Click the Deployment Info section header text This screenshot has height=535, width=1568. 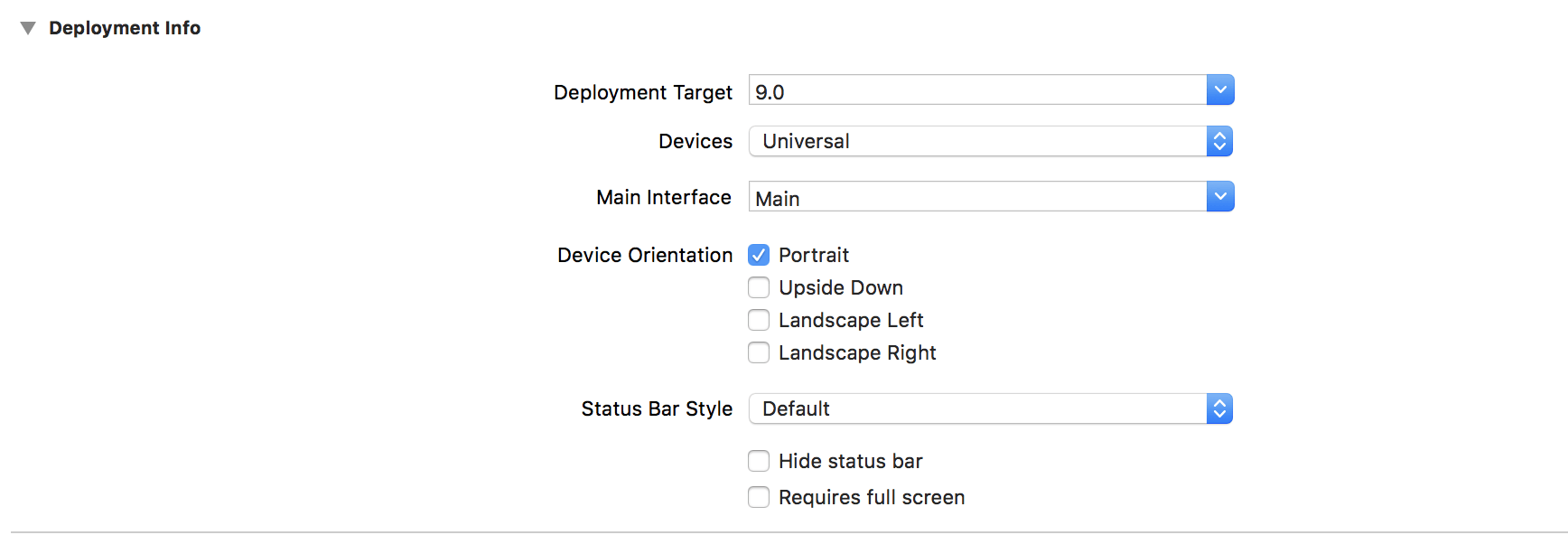tap(125, 28)
